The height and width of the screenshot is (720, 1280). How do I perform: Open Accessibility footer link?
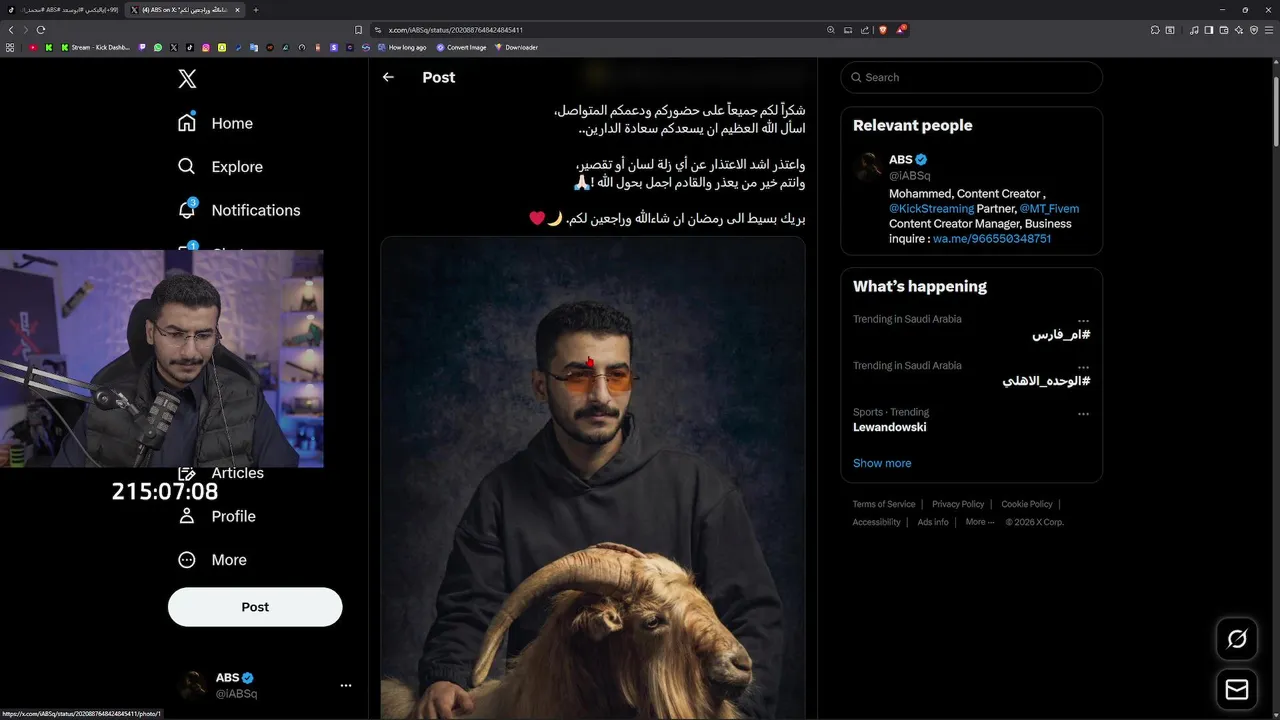pyautogui.click(x=877, y=522)
